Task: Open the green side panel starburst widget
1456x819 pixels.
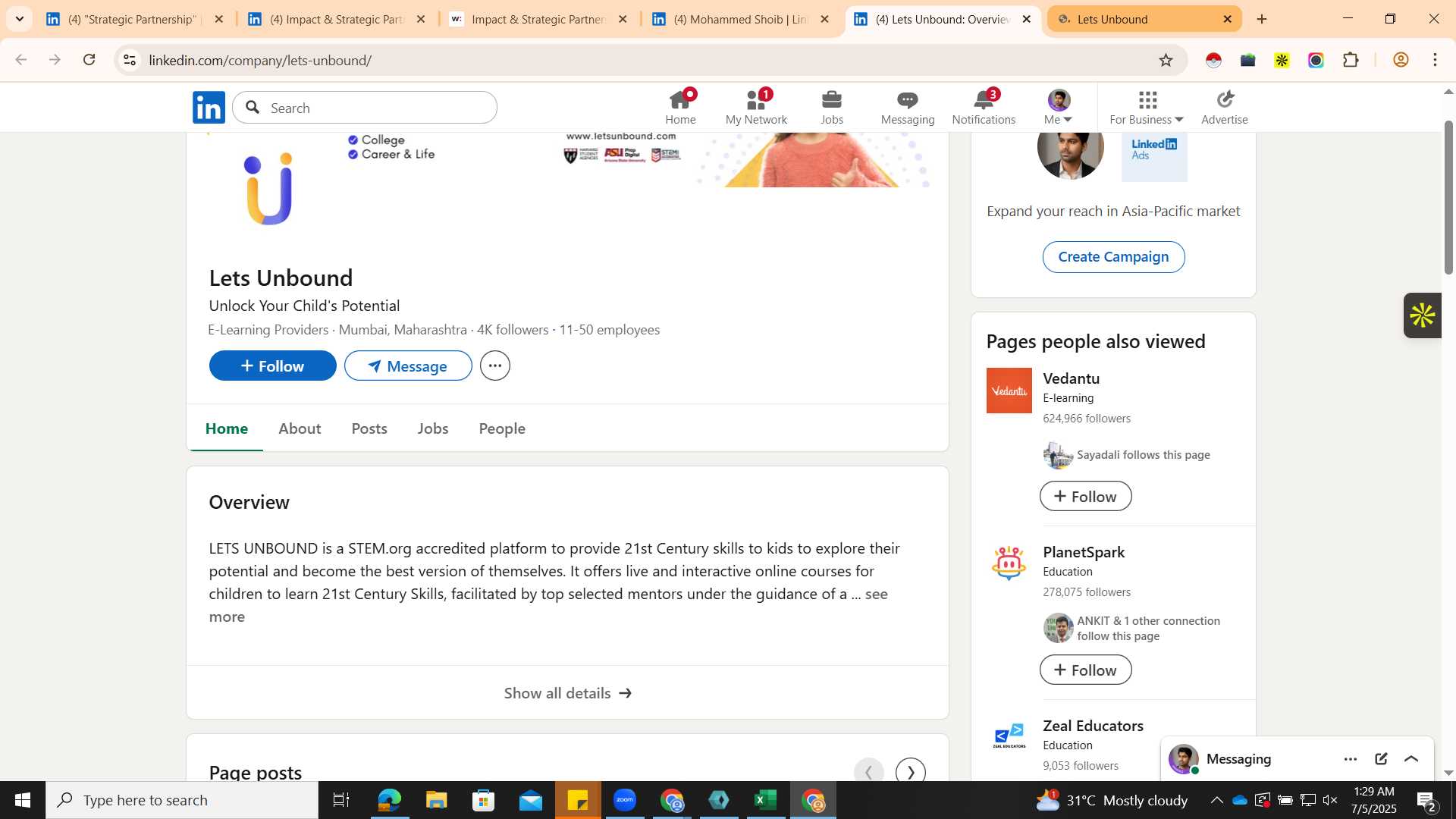Action: [1422, 315]
